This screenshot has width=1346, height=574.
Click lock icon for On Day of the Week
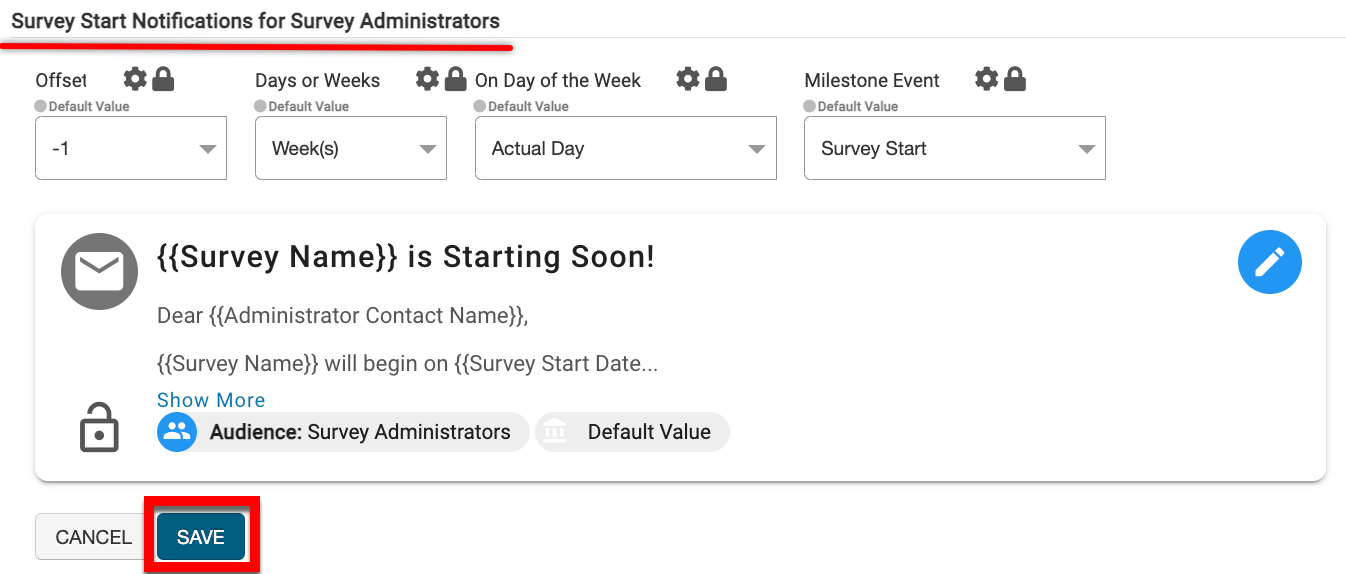pos(715,79)
